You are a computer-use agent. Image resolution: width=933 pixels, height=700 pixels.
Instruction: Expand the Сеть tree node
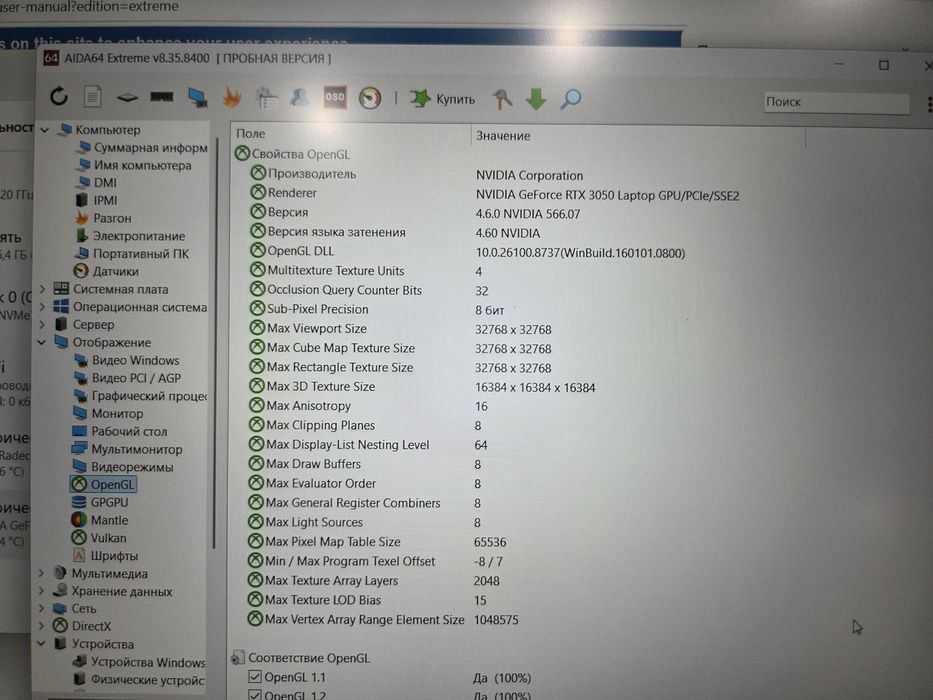[x=41, y=608]
